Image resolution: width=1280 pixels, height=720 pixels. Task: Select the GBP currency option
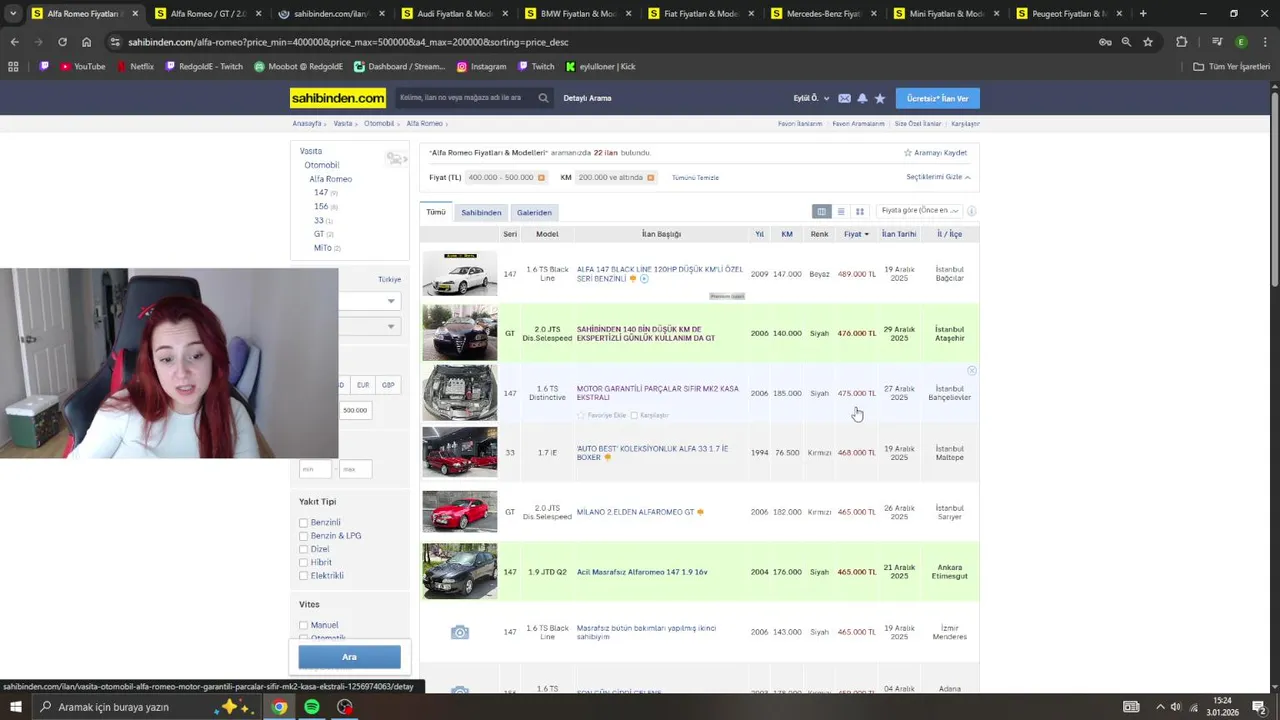[388, 385]
